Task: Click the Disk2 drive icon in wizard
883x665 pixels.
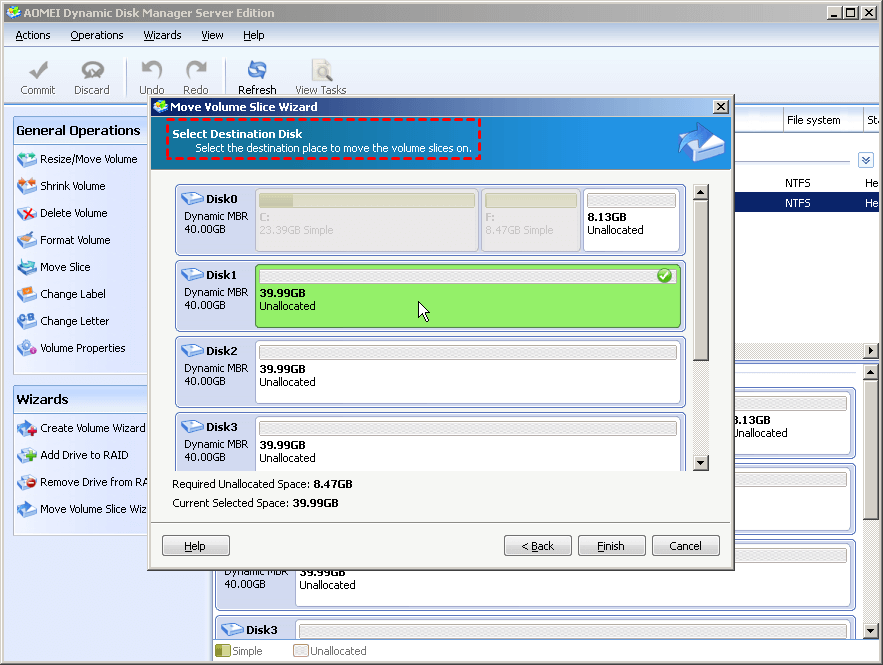Action: pos(192,350)
